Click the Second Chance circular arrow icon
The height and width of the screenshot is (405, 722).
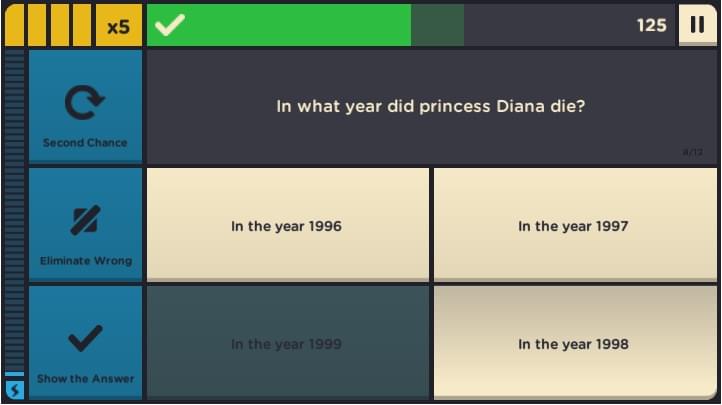pyautogui.click(x=85, y=102)
